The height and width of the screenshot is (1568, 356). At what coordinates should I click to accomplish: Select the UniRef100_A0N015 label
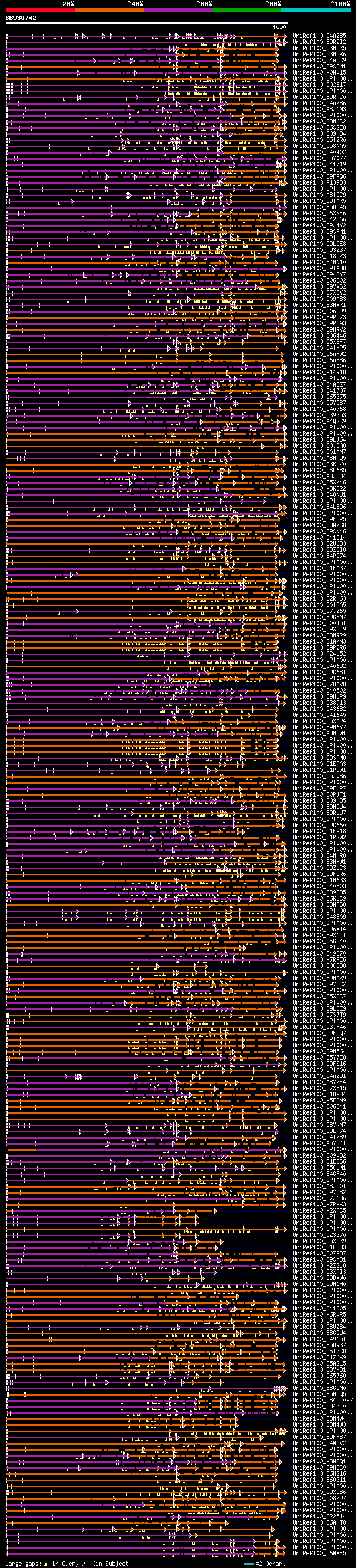[319, 72]
